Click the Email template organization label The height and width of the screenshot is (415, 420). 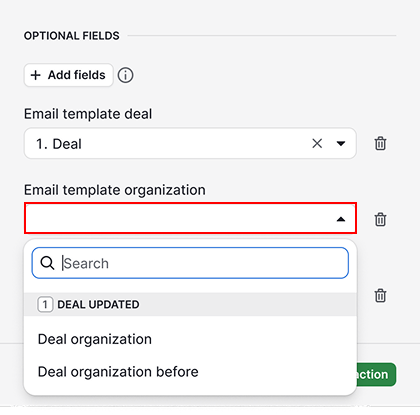115,190
